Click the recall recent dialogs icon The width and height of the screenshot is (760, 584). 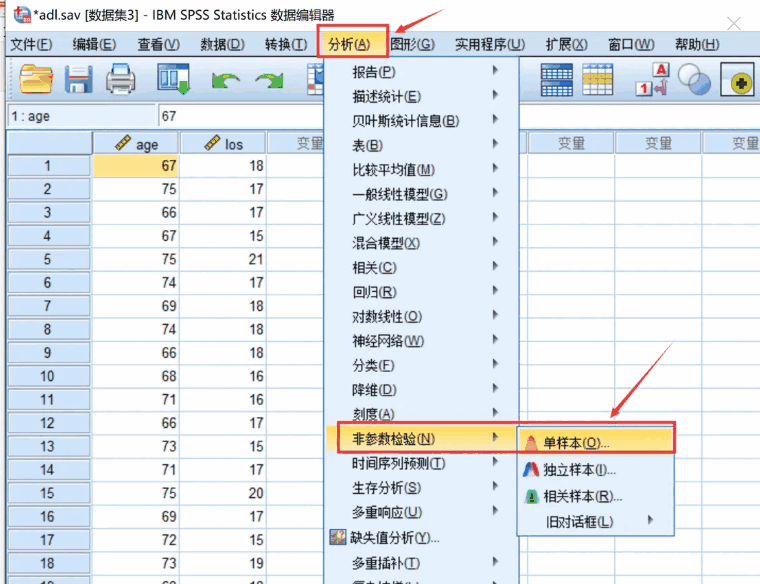click(x=174, y=78)
